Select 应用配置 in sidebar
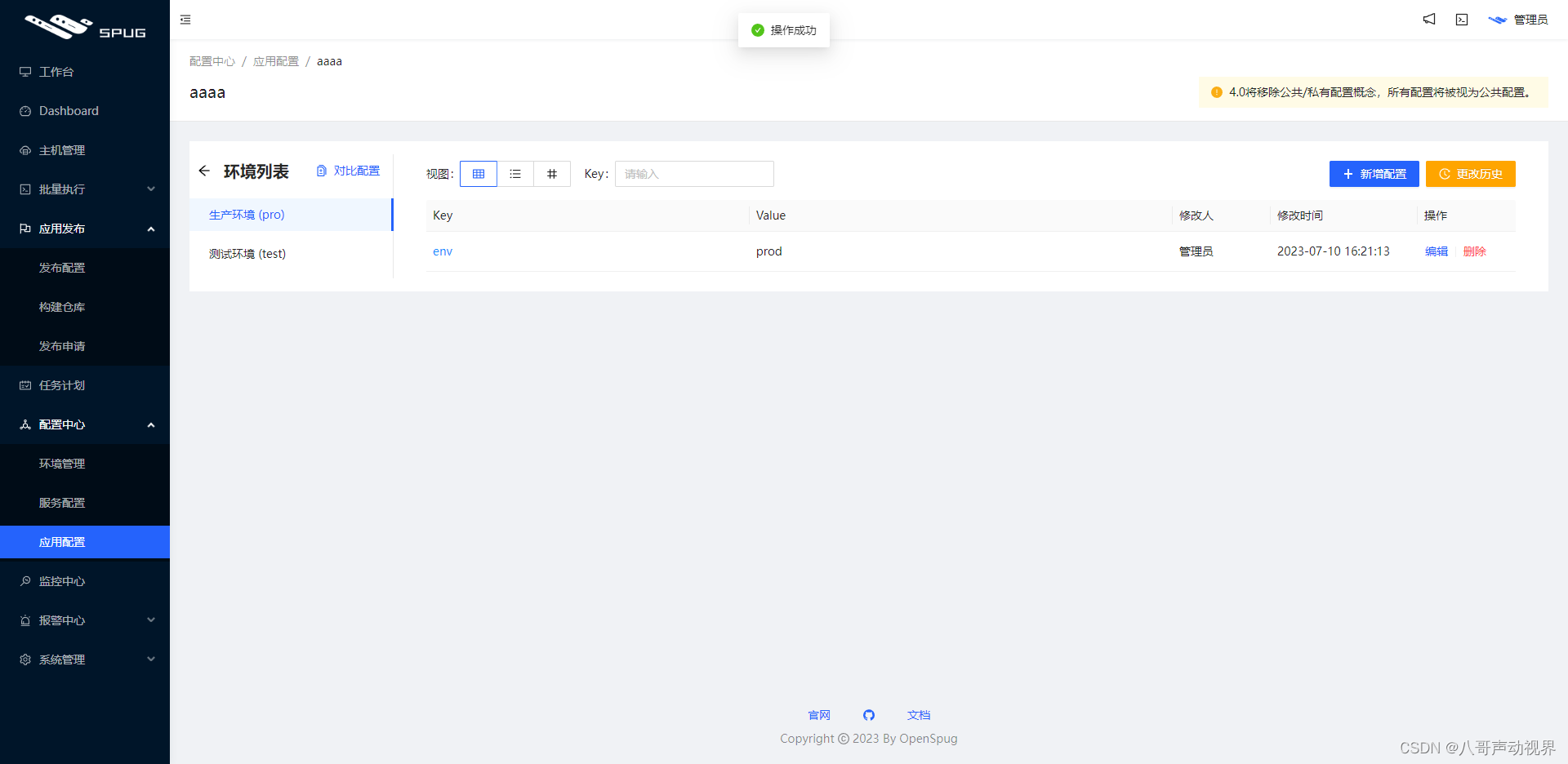This screenshot has width=1568, height=764. (85, 542)
